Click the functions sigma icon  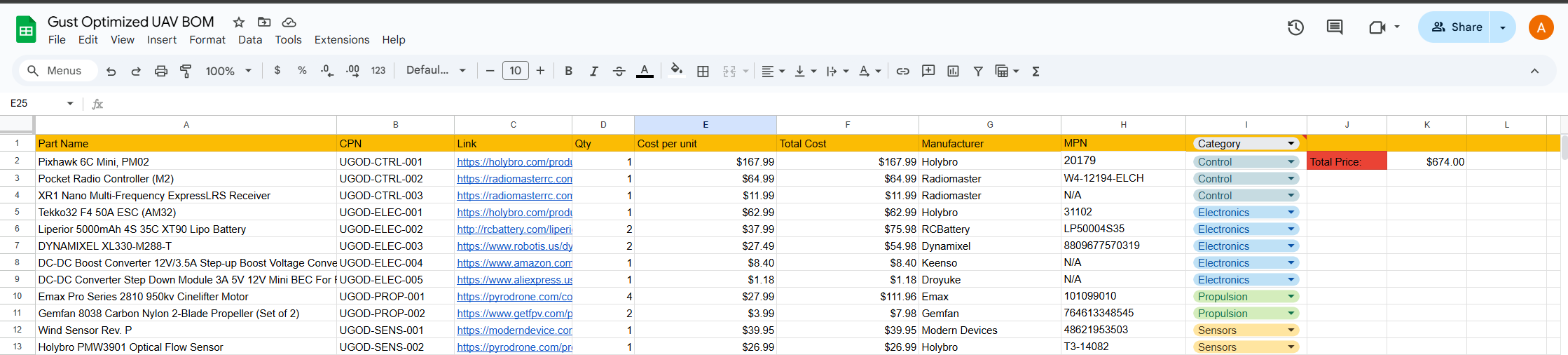(1036, 71)
